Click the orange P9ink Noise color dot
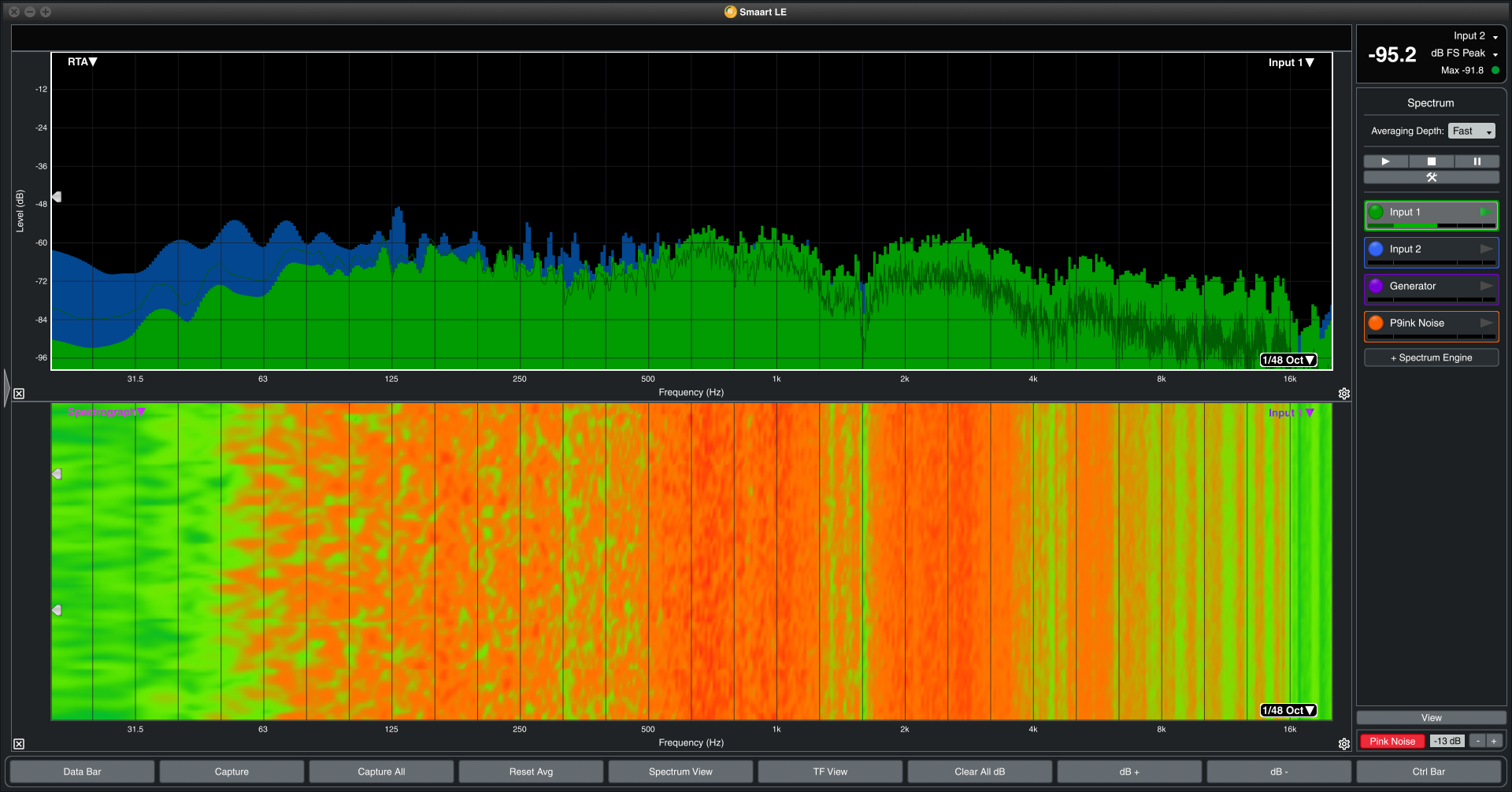The width and height of the screenshot is (1512, 792). coord(1376,323)
